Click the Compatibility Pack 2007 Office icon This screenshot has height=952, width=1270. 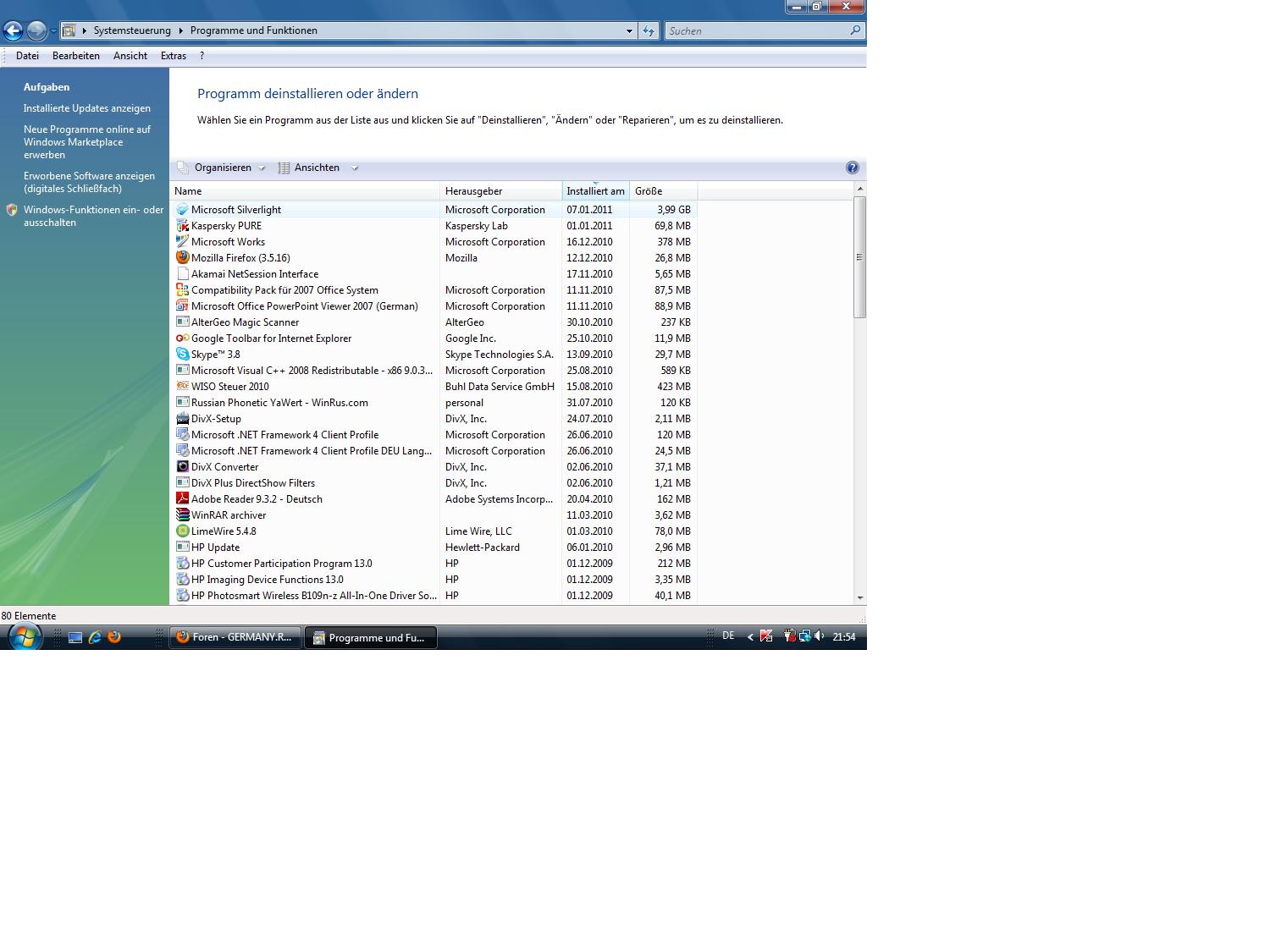coord(182,289)
